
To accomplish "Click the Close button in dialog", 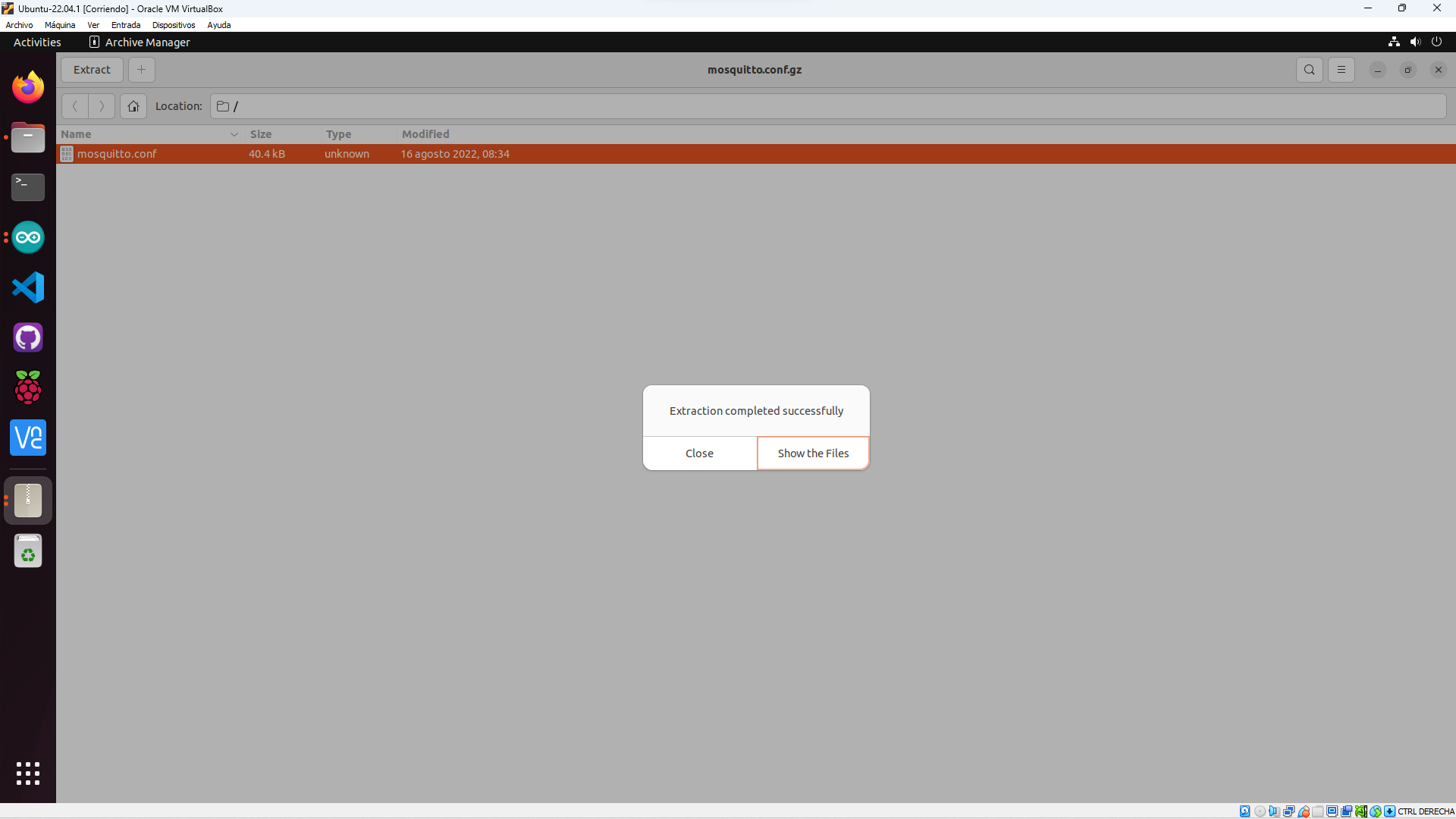I will coord(699,453).
